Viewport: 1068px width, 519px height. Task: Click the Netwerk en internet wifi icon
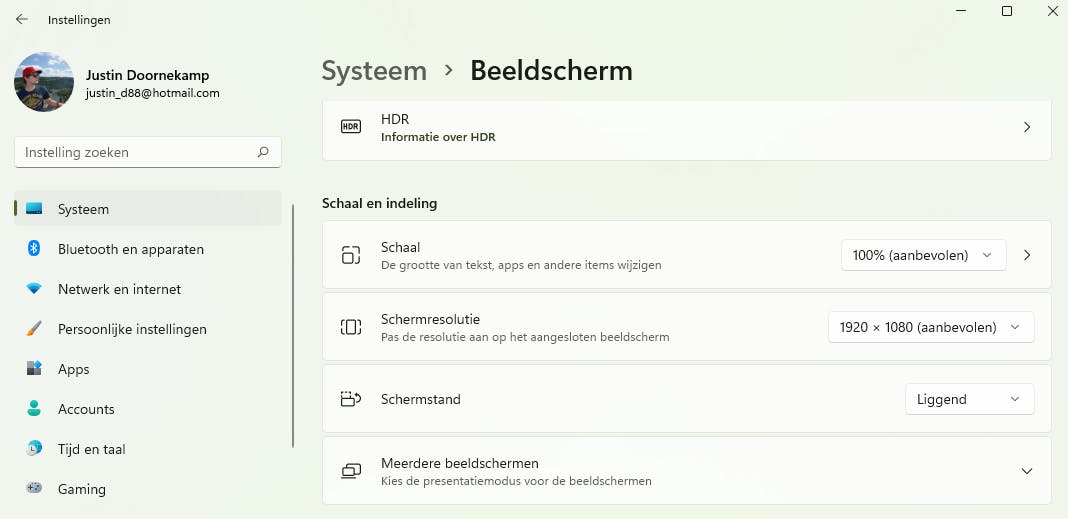(34, 289)
